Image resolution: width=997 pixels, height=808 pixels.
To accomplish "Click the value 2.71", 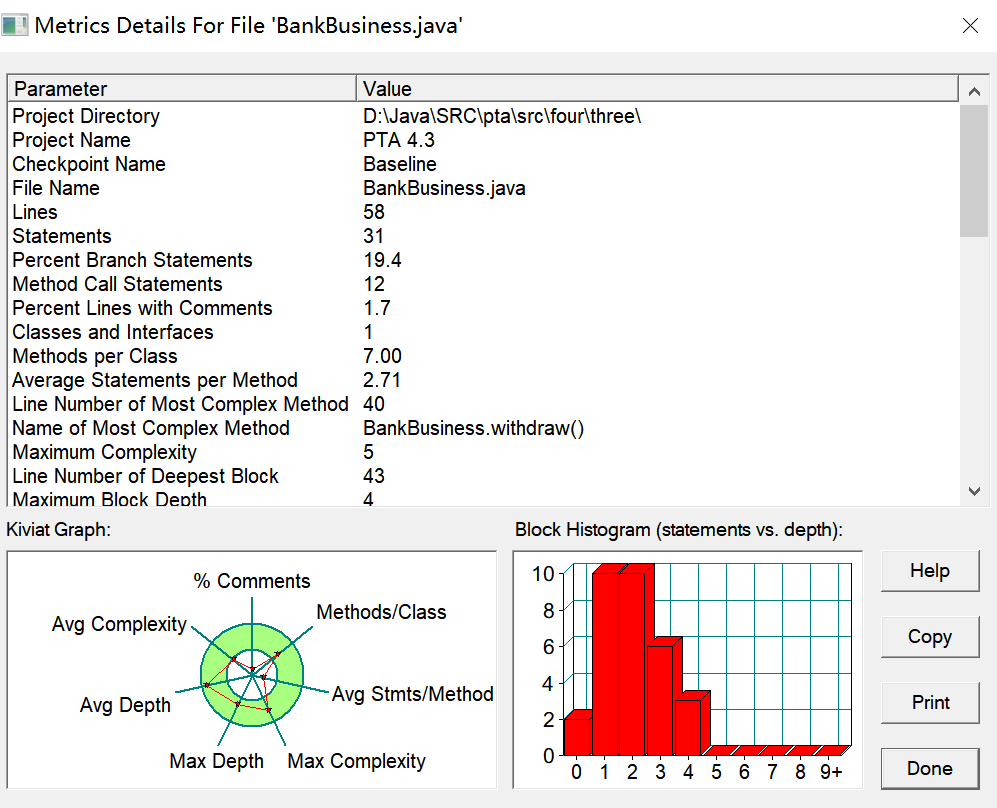I will 382,380.
